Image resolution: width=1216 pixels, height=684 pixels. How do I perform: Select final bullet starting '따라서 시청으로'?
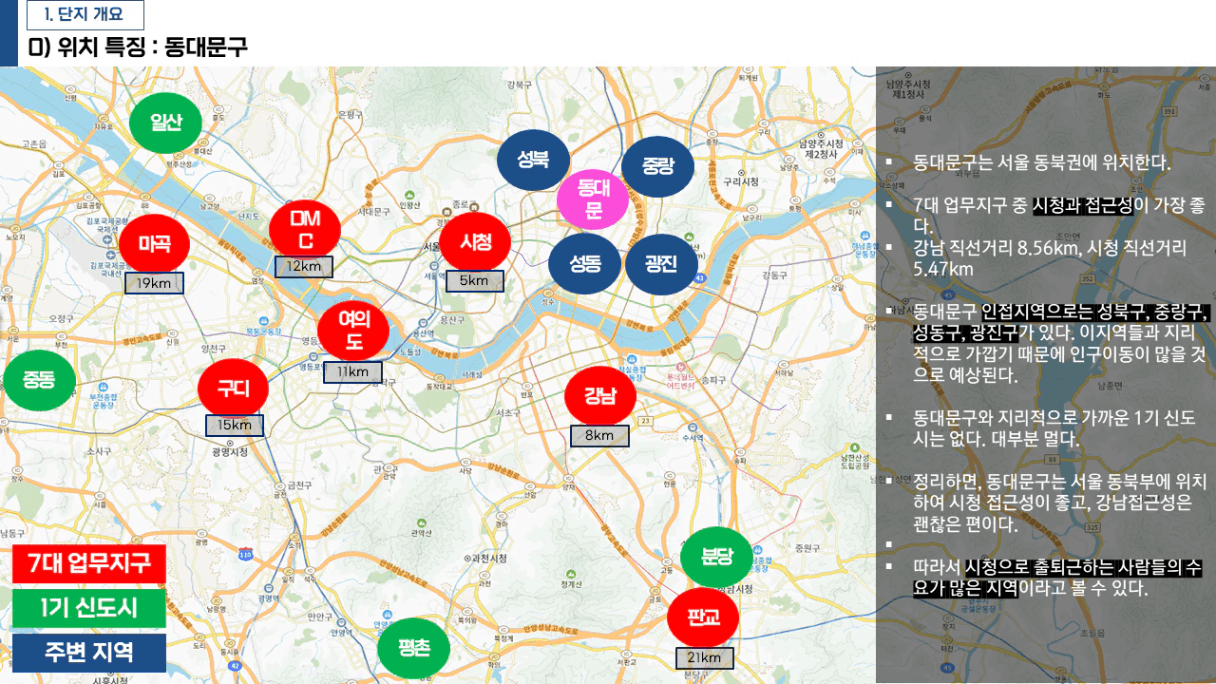(x=1057, y=578)
